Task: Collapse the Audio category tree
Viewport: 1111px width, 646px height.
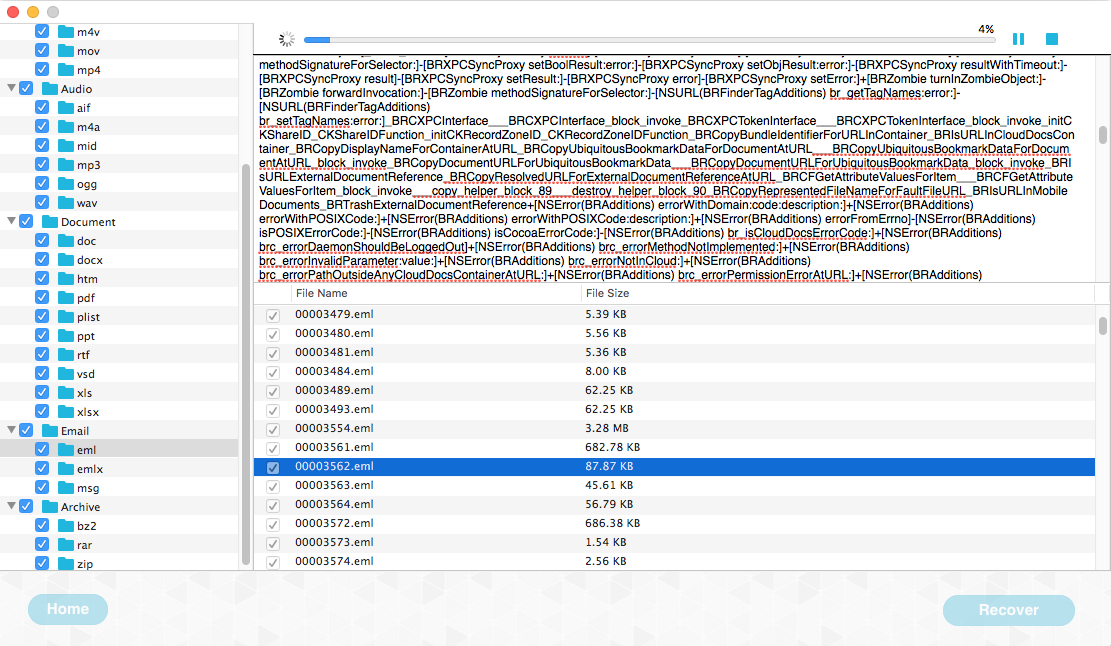Action: (x=11, y=89)
